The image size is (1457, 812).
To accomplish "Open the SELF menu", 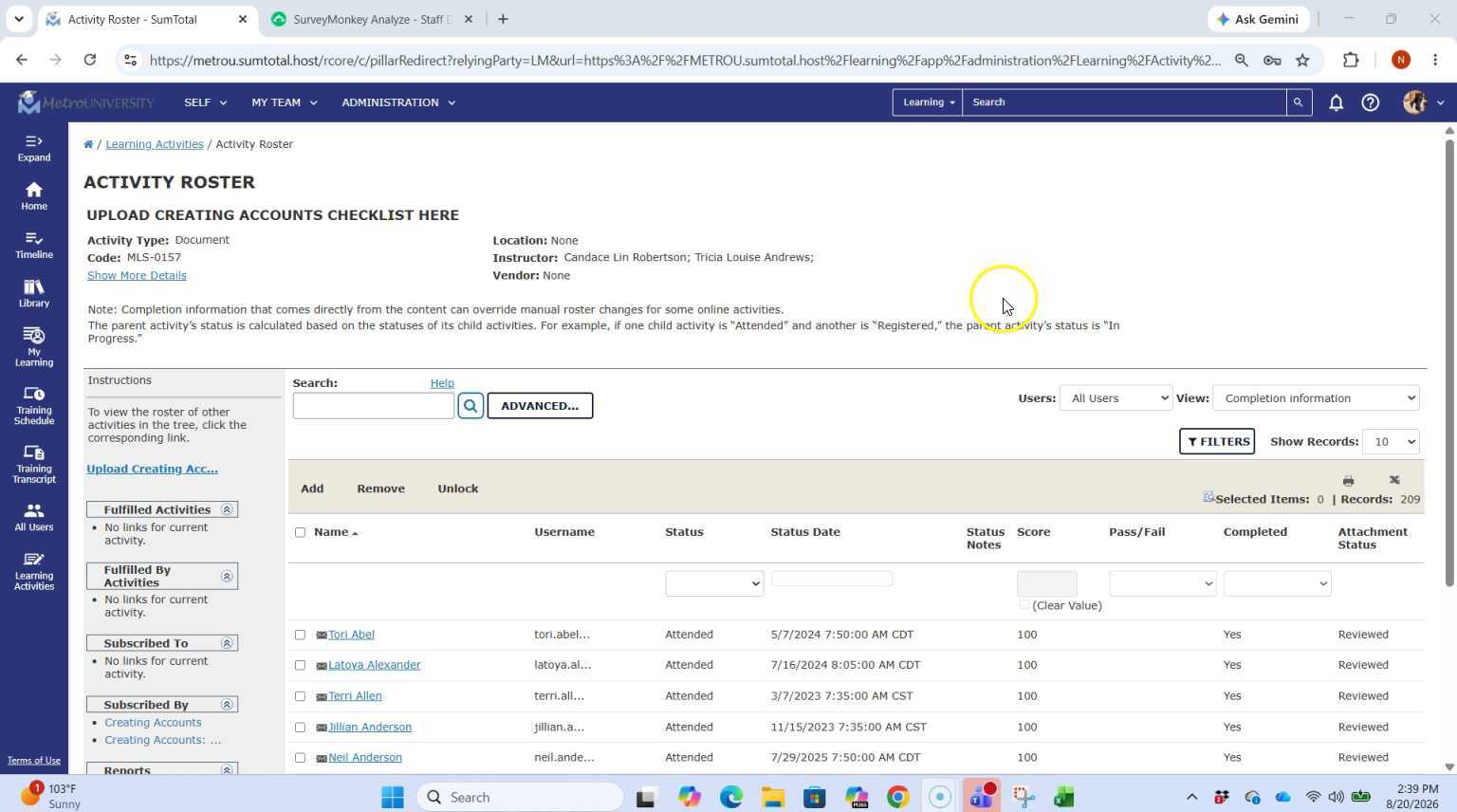I will [x=205, y=102].
